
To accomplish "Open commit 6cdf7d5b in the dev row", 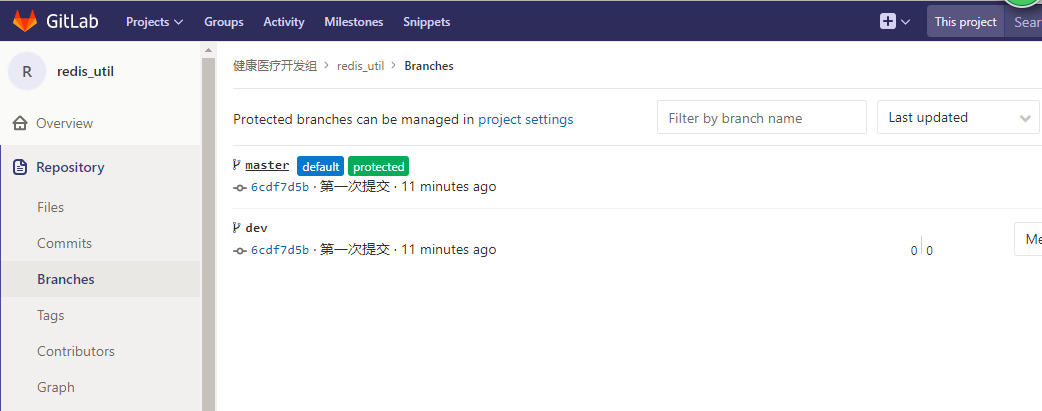I will pyautogui.click(x=280, y=250).
